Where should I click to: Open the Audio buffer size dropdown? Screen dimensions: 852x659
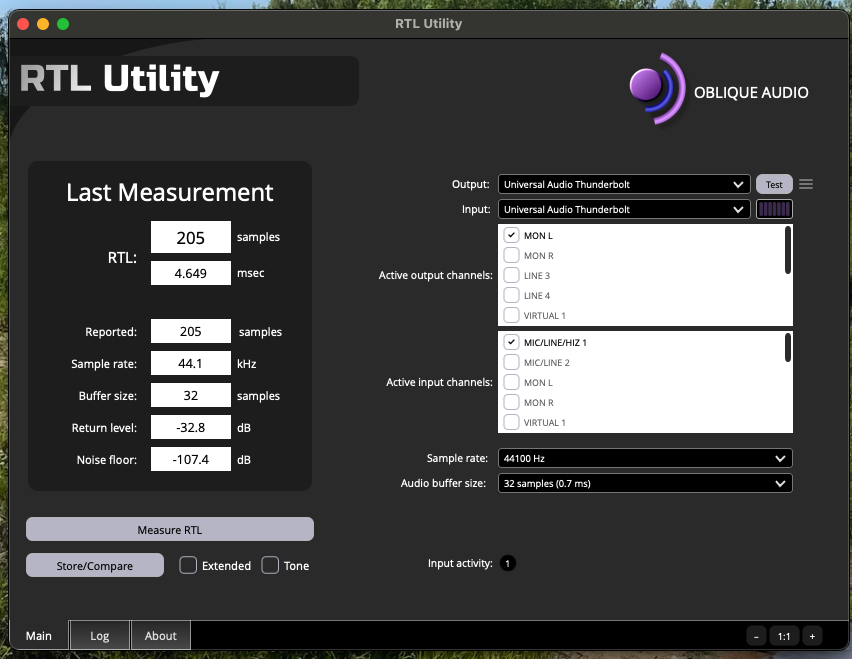tap(645, 483)
